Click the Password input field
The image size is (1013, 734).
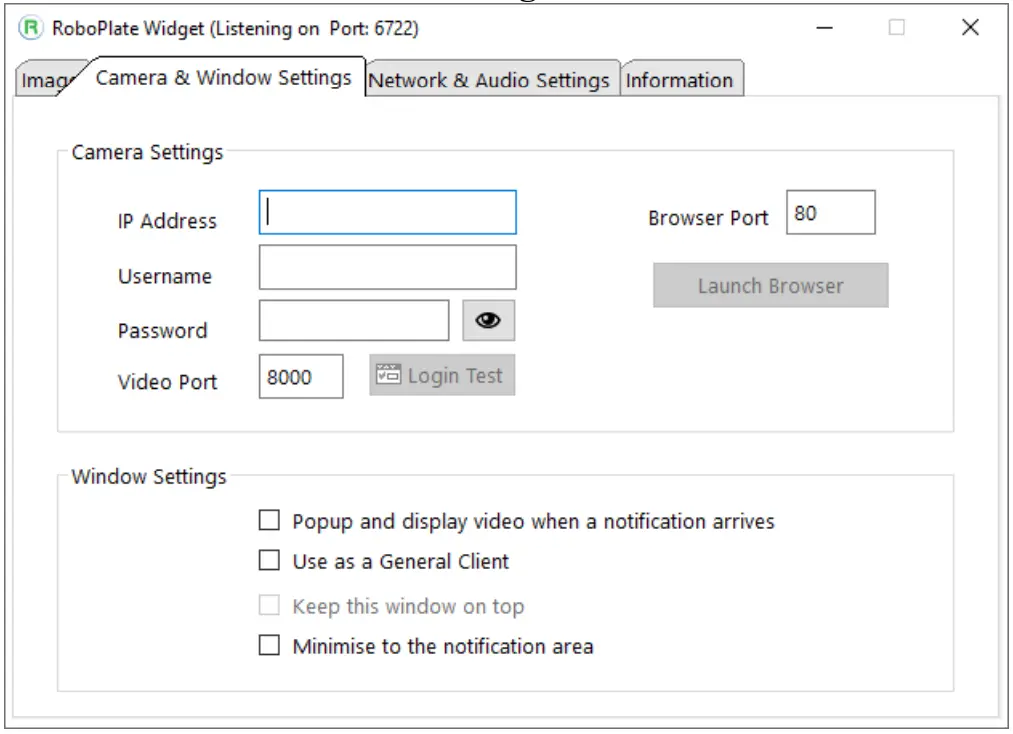pyautogui.click(x=354, y=320)
